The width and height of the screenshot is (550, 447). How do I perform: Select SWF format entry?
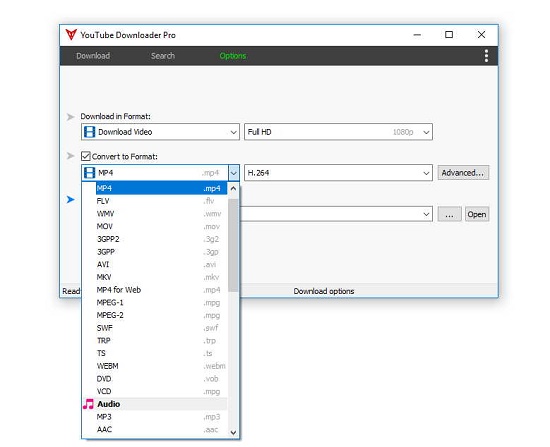[161, 328]
